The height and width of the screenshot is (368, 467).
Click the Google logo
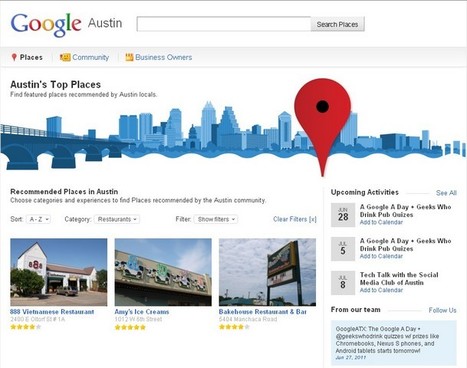(x=46, y=24)
